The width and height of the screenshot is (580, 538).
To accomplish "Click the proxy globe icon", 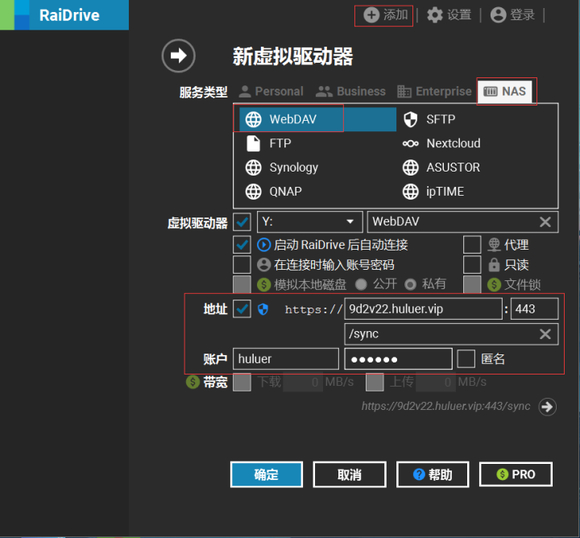I will click(x=494, y=245).
